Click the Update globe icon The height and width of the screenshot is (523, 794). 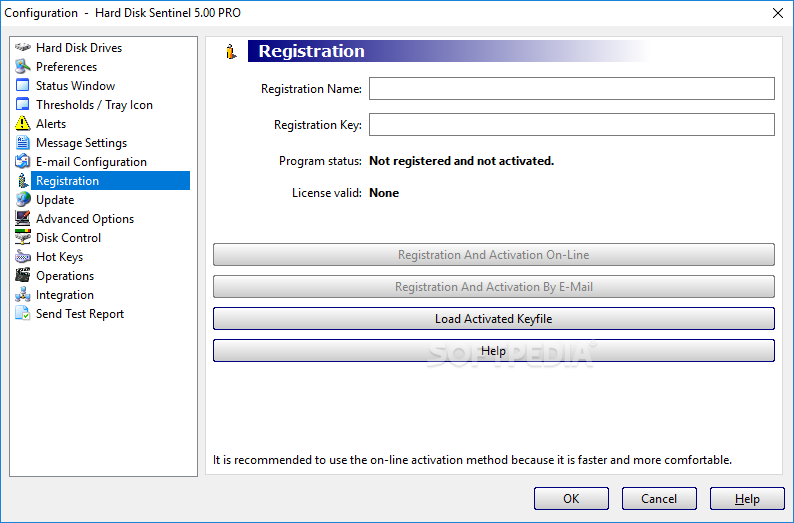click(23, 199)
